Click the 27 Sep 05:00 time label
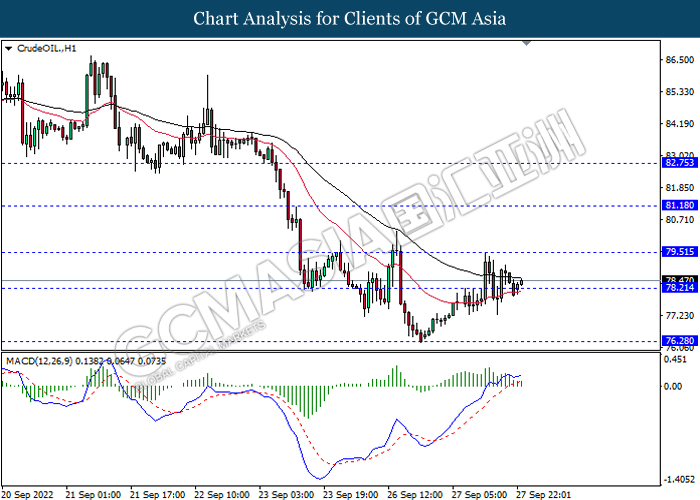Screen dimensions: 700x500 point(479,495)
